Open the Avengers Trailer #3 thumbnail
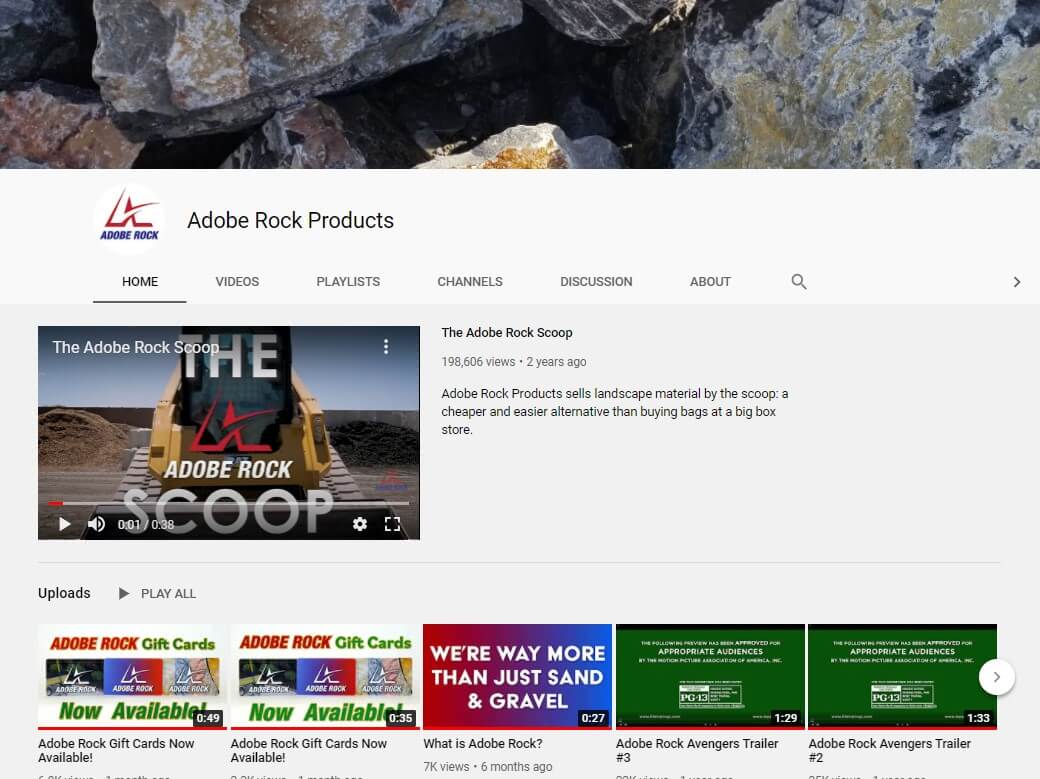Screen dimensions: 1040x779 pyautogui.click(x=710, y=676)
